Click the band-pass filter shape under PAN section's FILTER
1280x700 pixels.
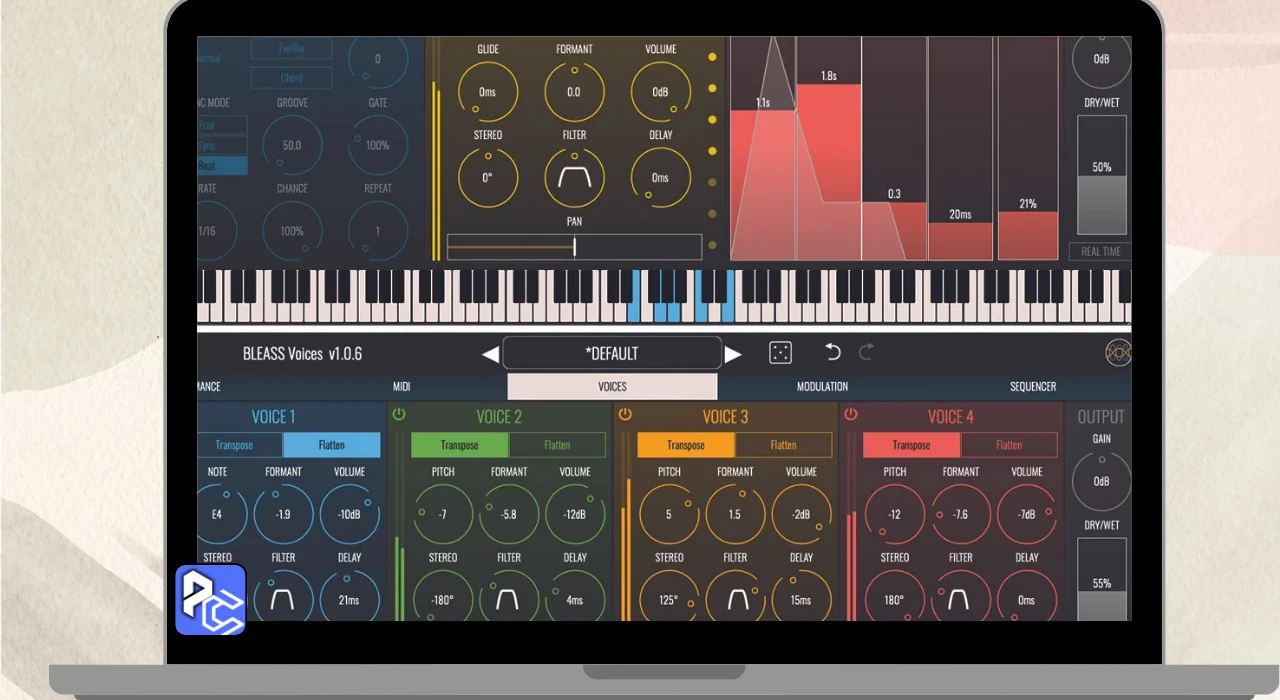tap(574, 178)
